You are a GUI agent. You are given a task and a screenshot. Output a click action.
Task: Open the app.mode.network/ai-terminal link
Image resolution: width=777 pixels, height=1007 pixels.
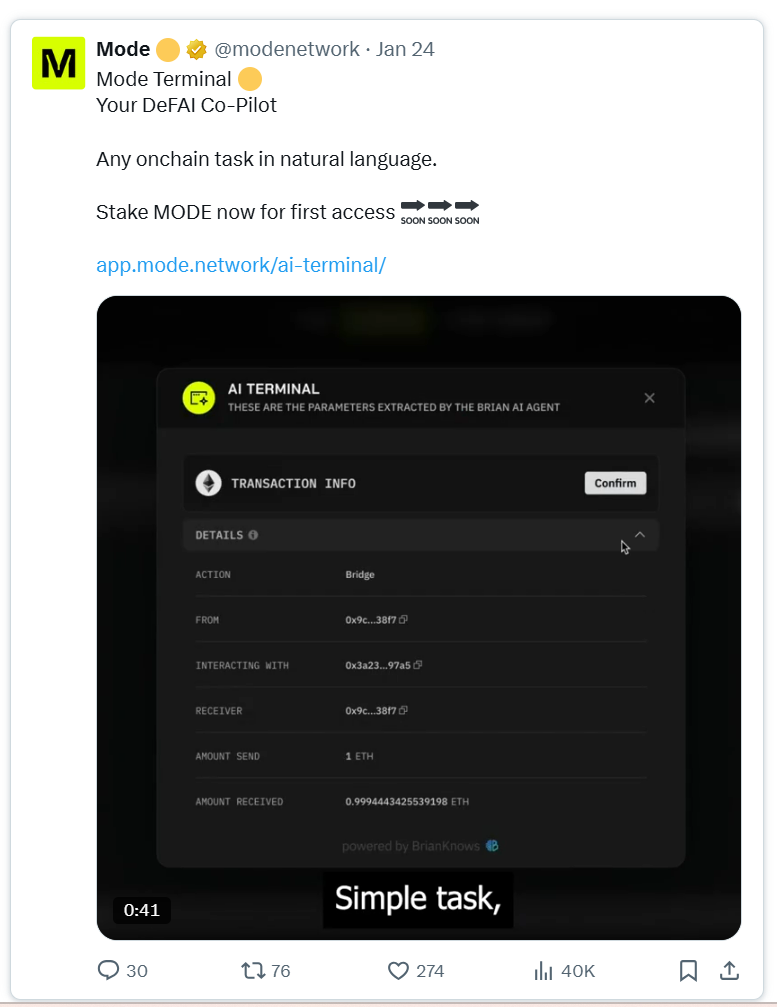(240, 265)
